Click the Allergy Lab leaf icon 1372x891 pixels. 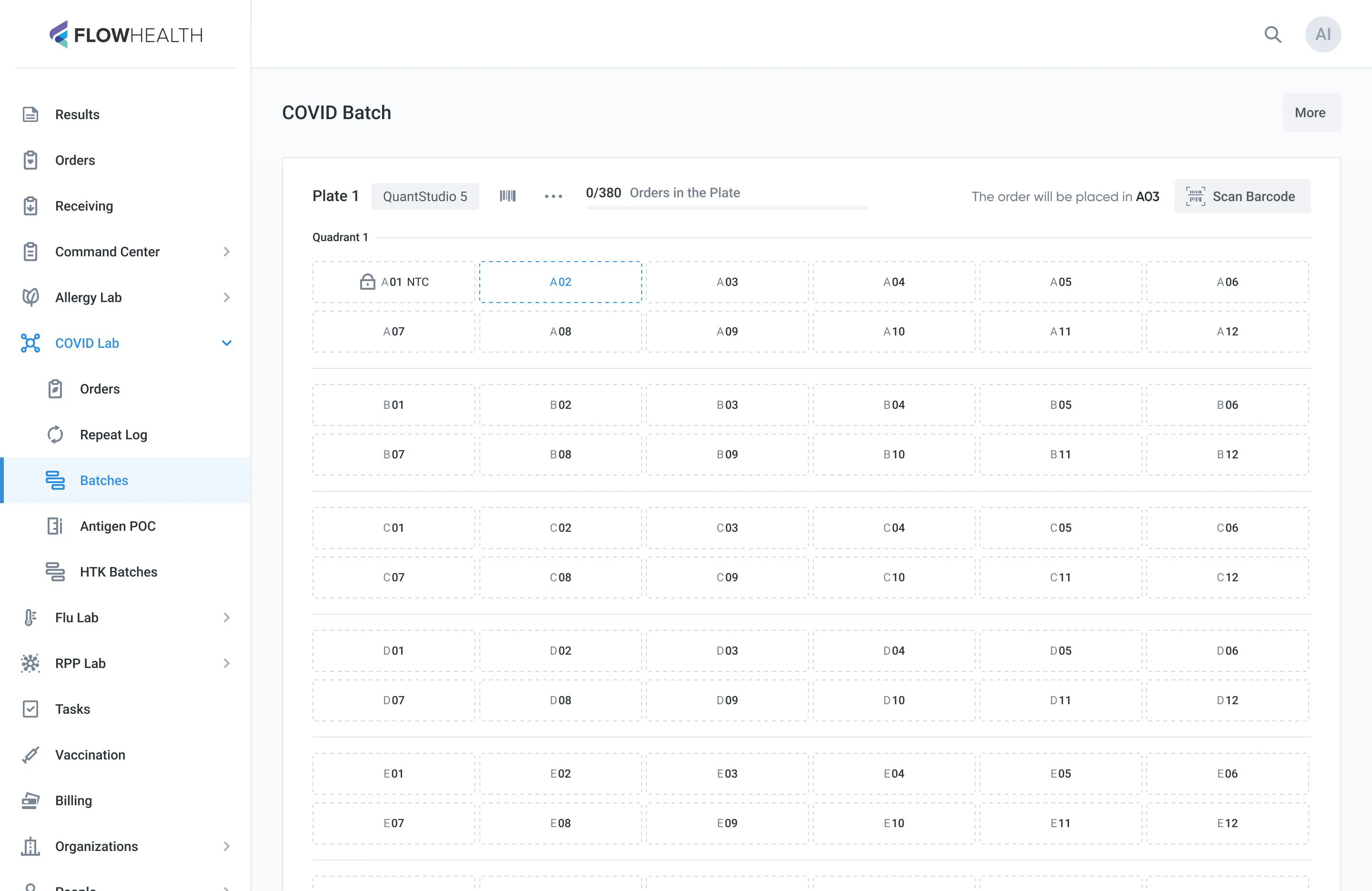click(x=30, y=297)
